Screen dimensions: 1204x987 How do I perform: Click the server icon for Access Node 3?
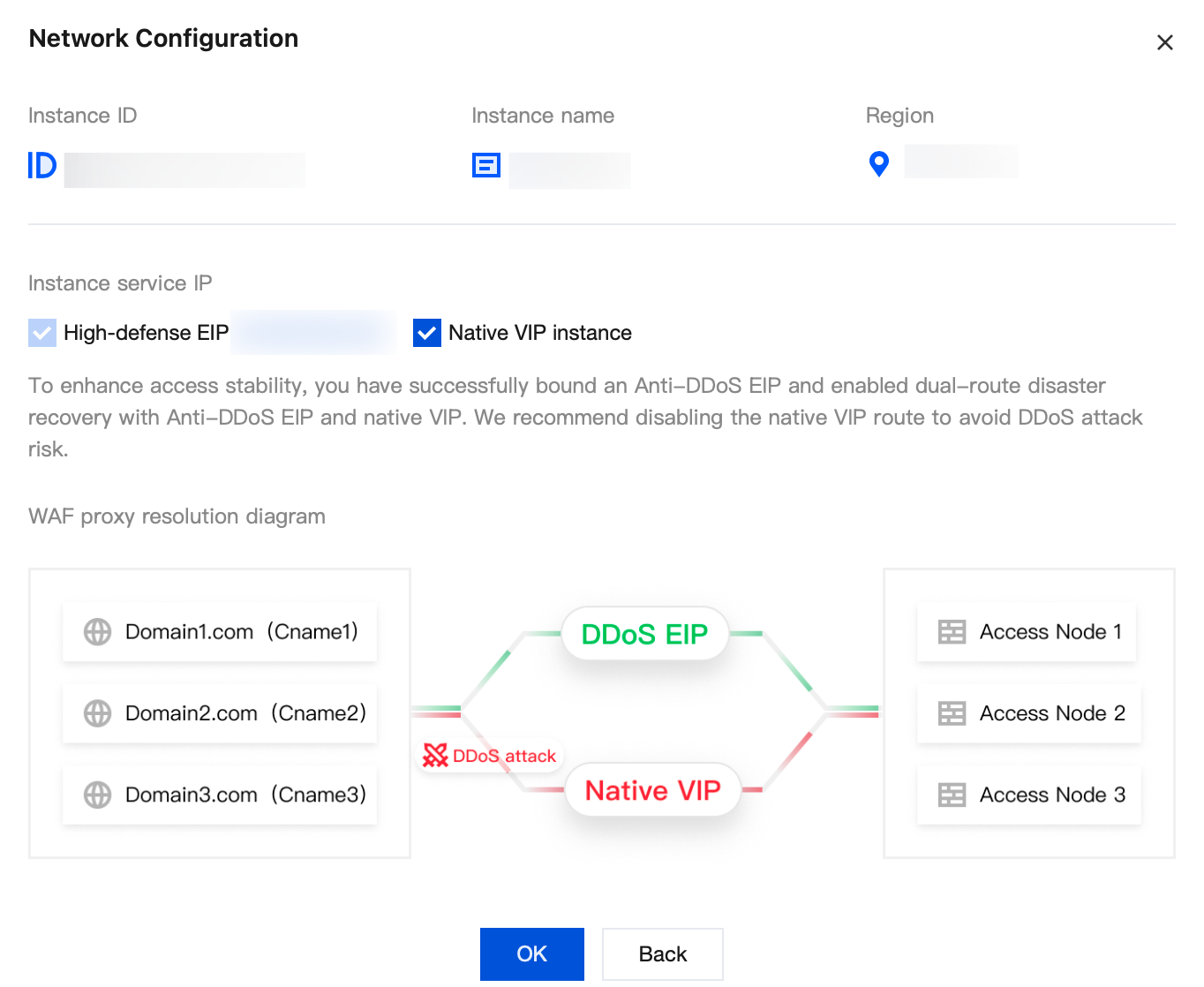click(952, 795)
